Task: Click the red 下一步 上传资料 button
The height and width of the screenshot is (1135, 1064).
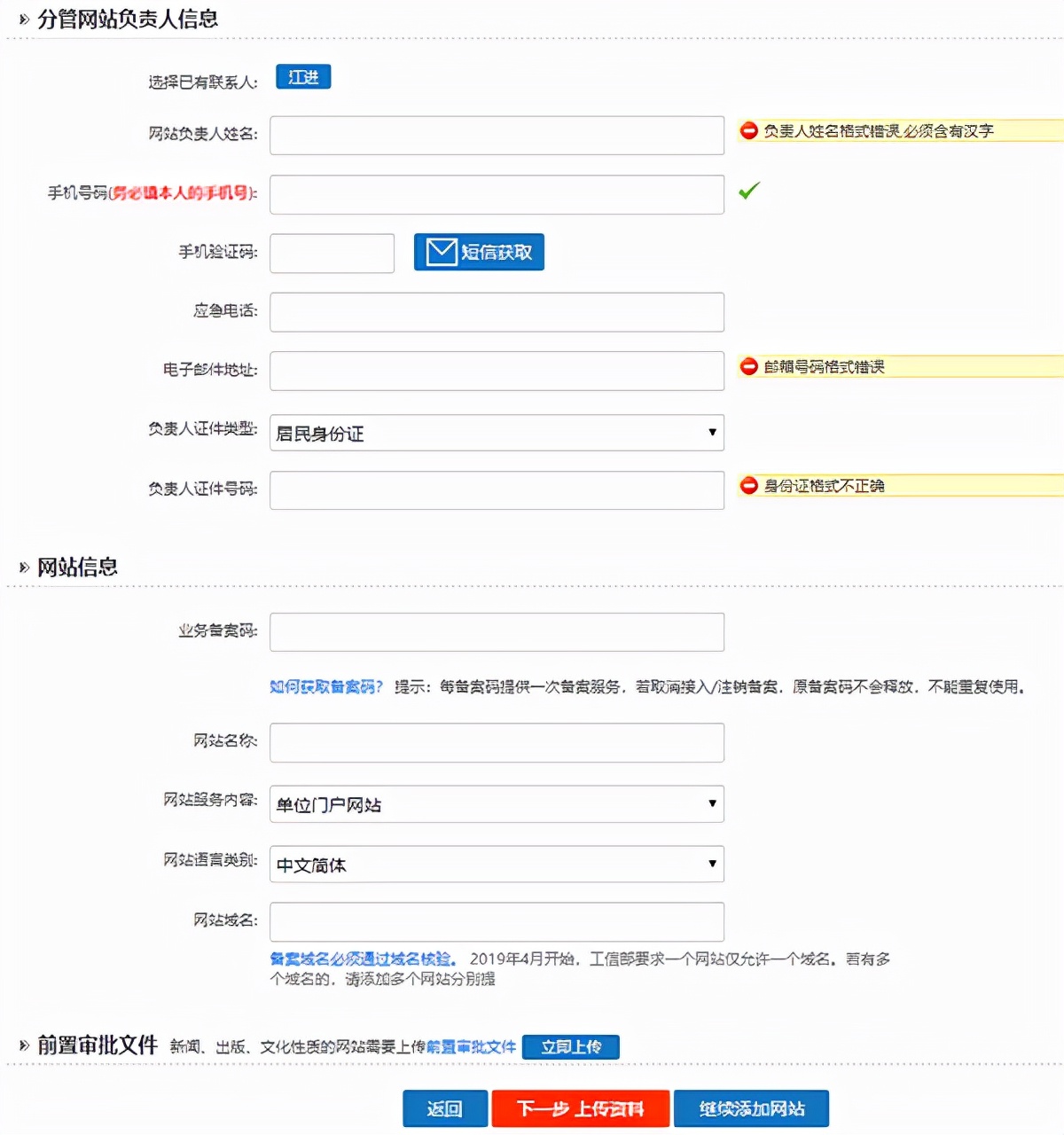Action: coord(581,1108)
